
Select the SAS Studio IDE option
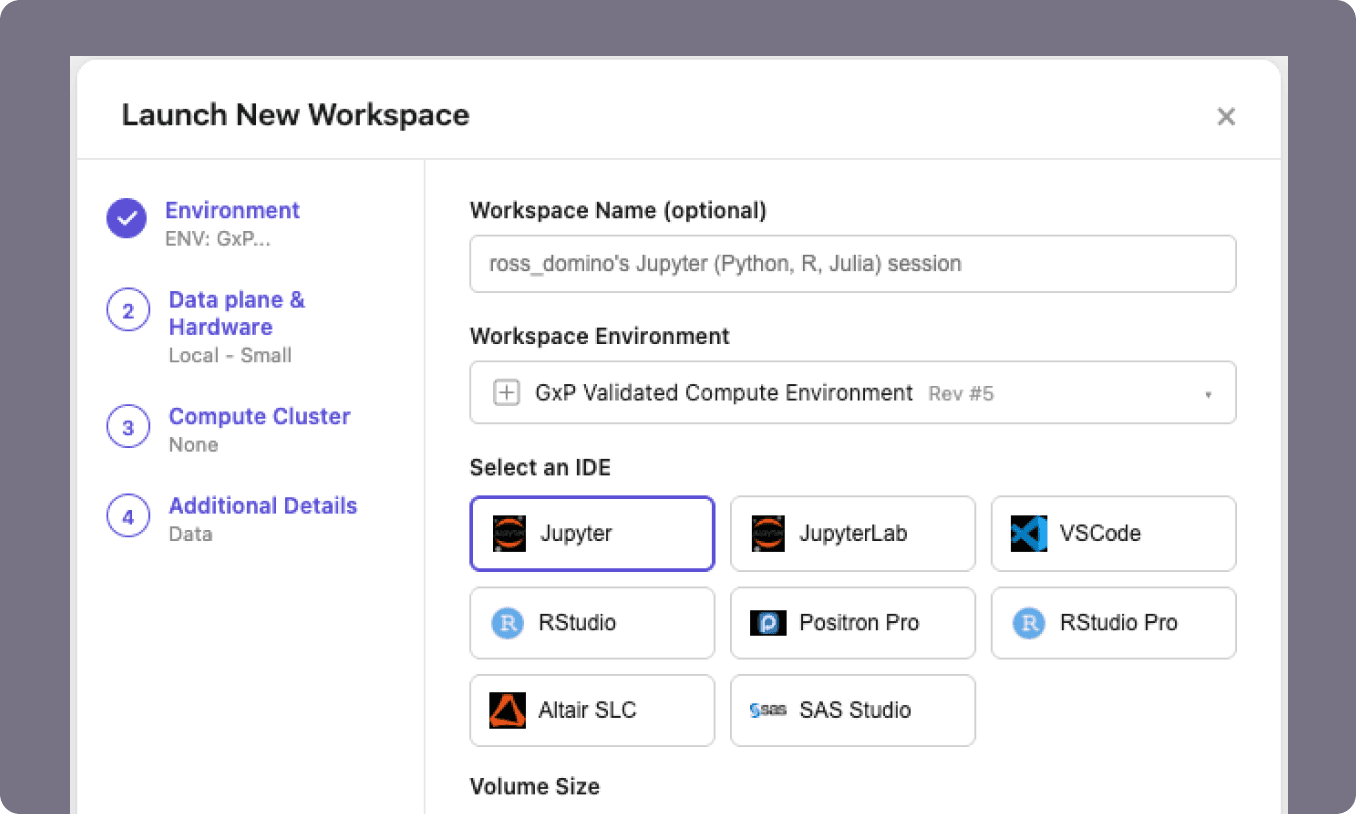coord(853,710)
